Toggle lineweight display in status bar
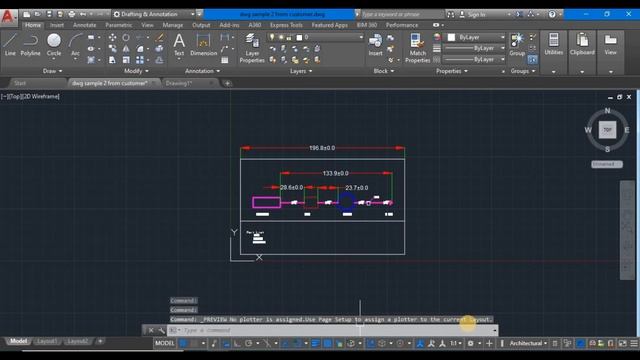640x360 pixels. (316, 343)
